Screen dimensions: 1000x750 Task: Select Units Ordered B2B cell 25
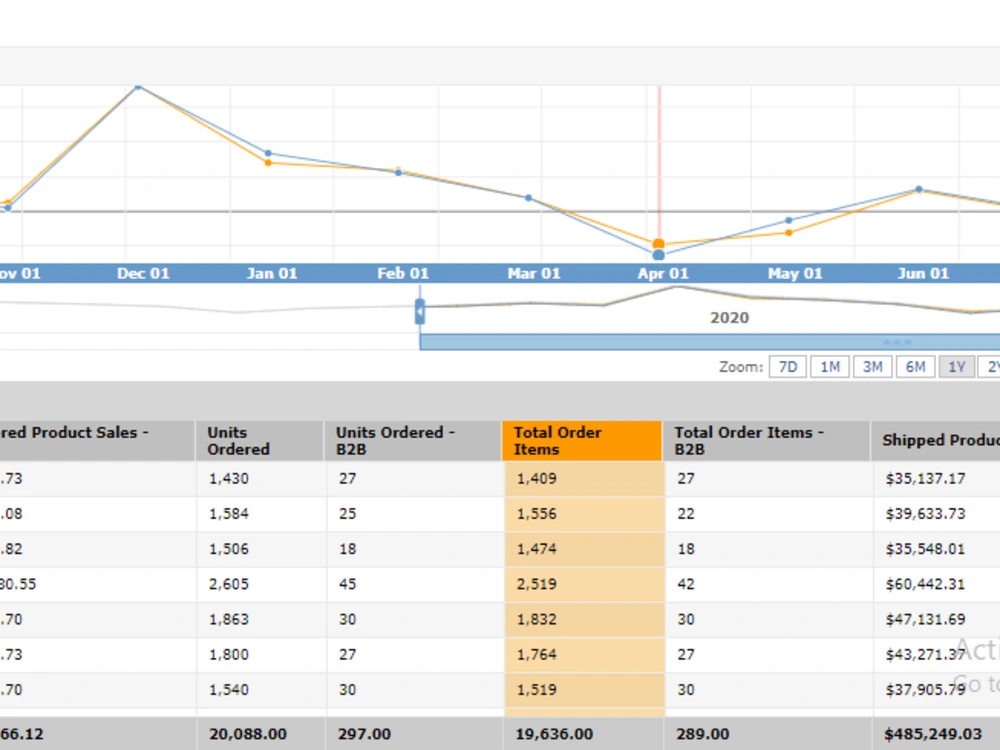point(415,513)
